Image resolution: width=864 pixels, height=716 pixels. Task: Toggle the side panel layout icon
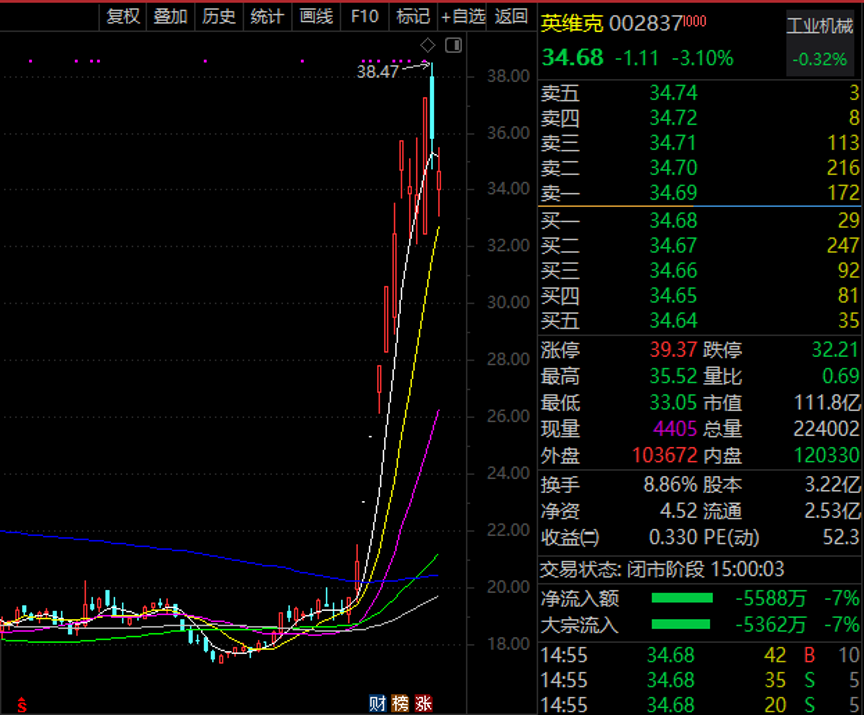coord(453,45)
